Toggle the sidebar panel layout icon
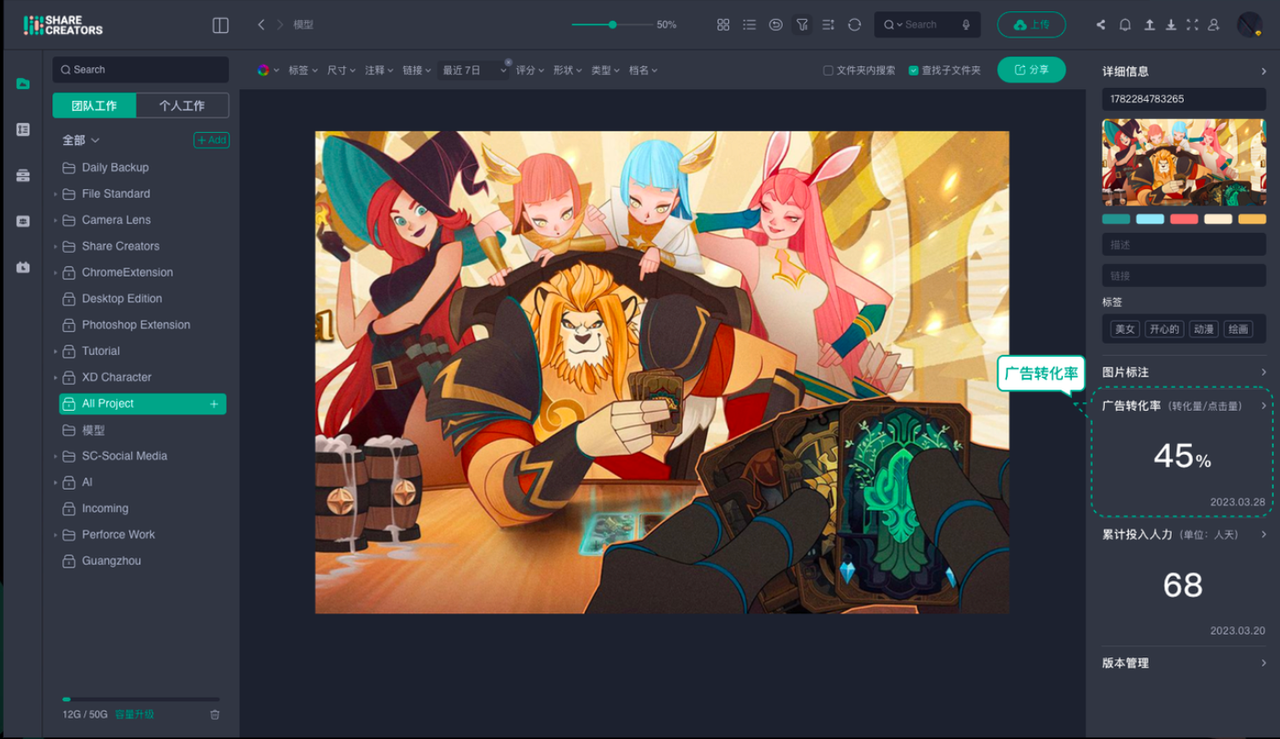The width and height of the screenshot is (1280, 739). (221, 25)
